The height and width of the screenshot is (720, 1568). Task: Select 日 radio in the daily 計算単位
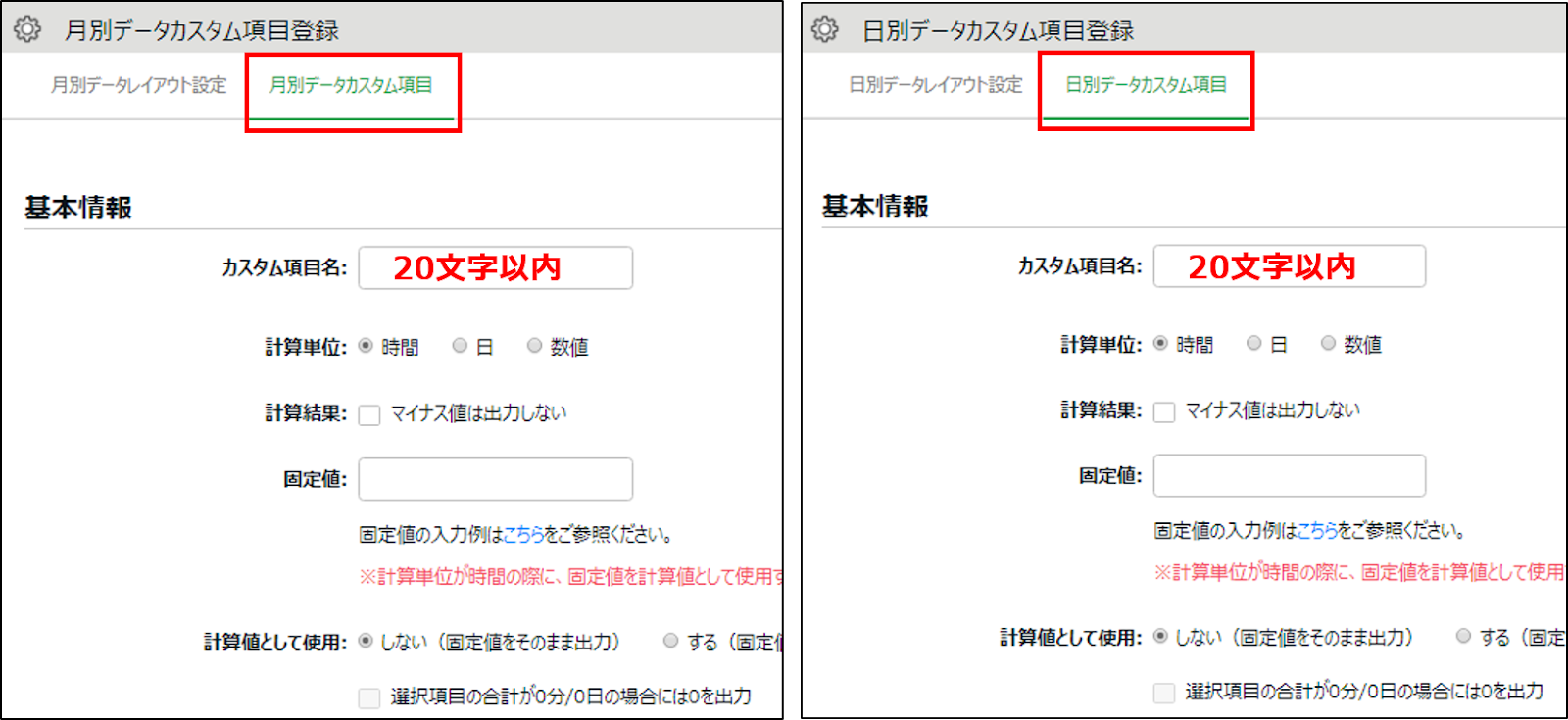click(x=1253, y=343)
